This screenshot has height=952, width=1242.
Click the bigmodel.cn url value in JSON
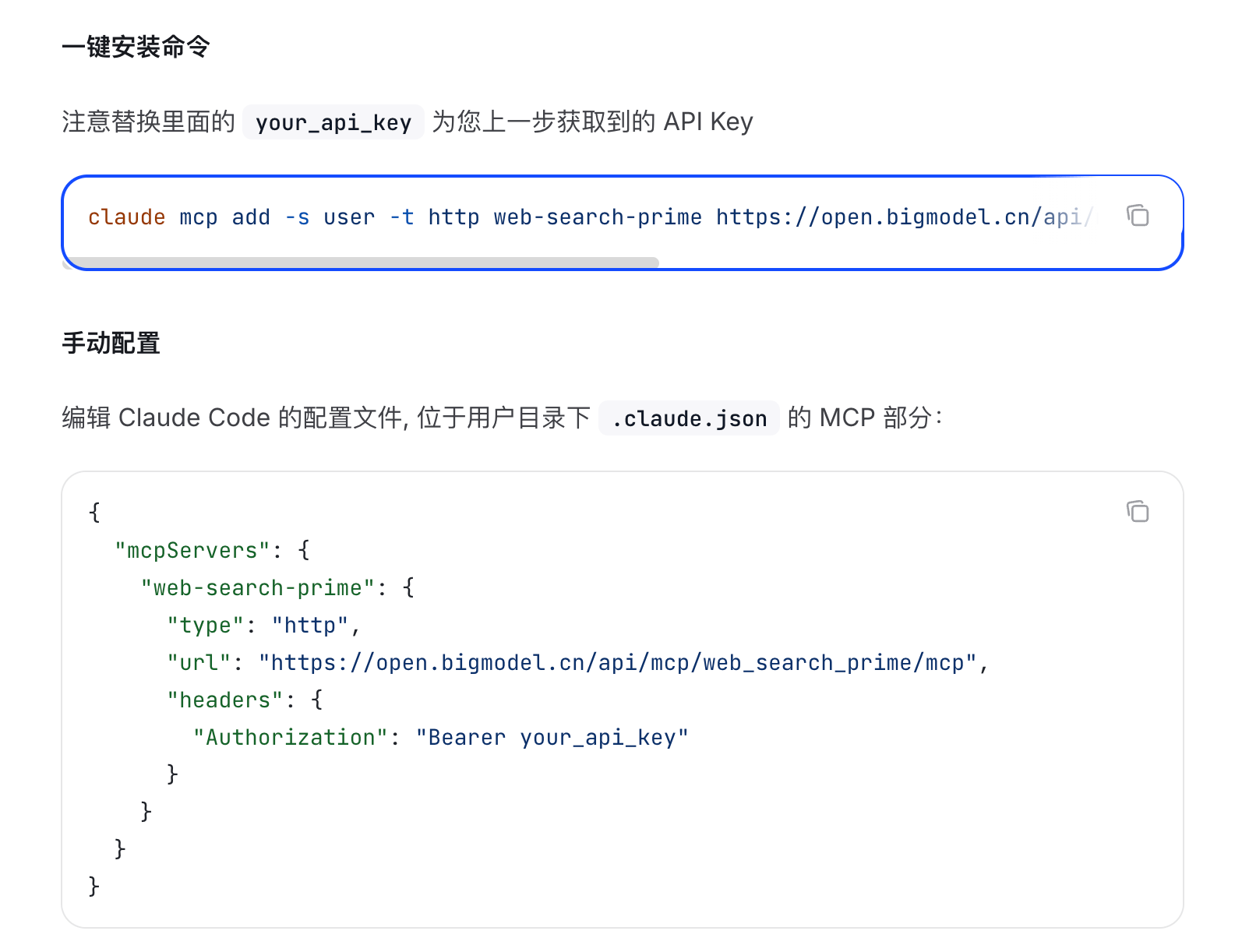pos(618,663)
